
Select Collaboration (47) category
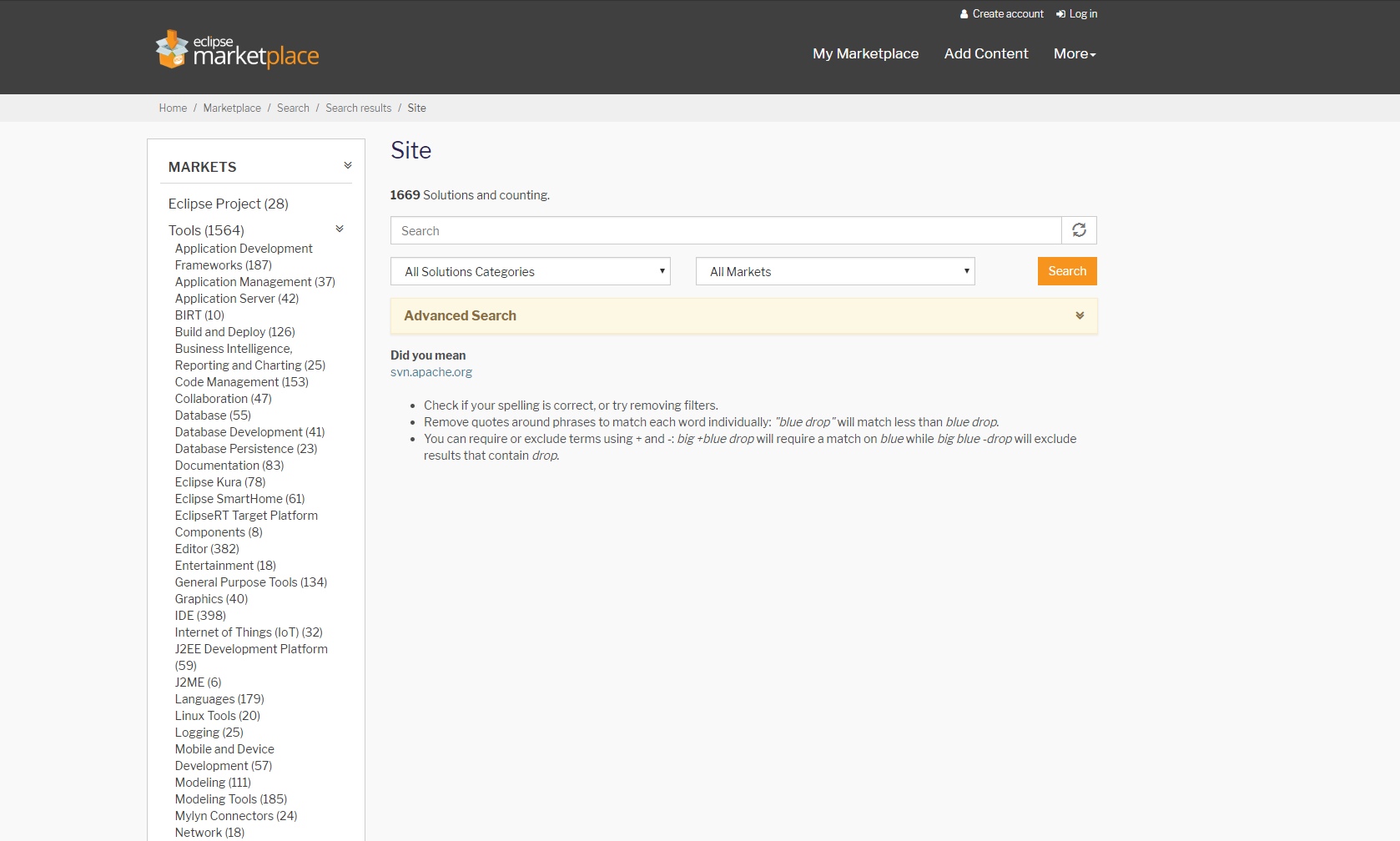tap(224, 399)
